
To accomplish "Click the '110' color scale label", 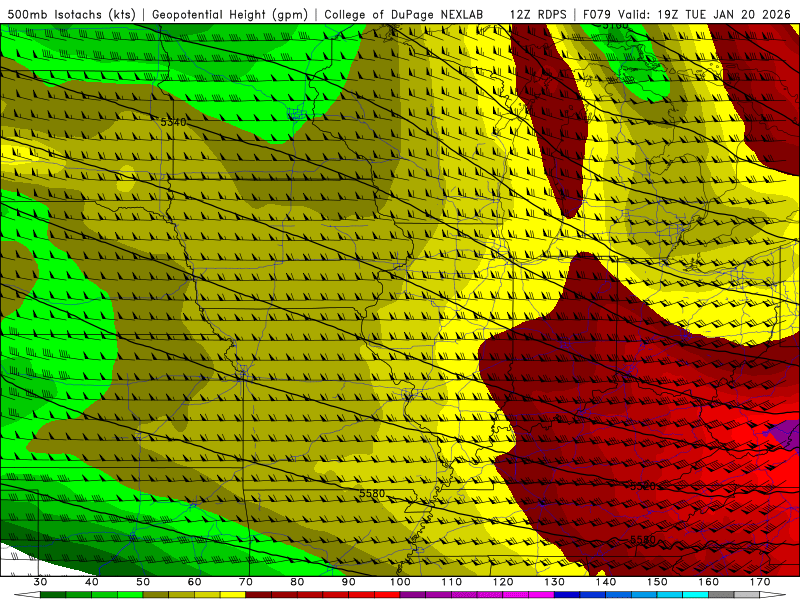I will (x=452, y=582).
